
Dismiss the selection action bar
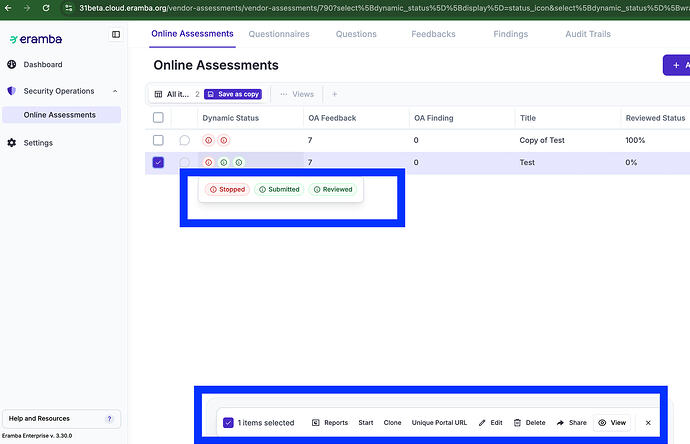tap(648, 423)
